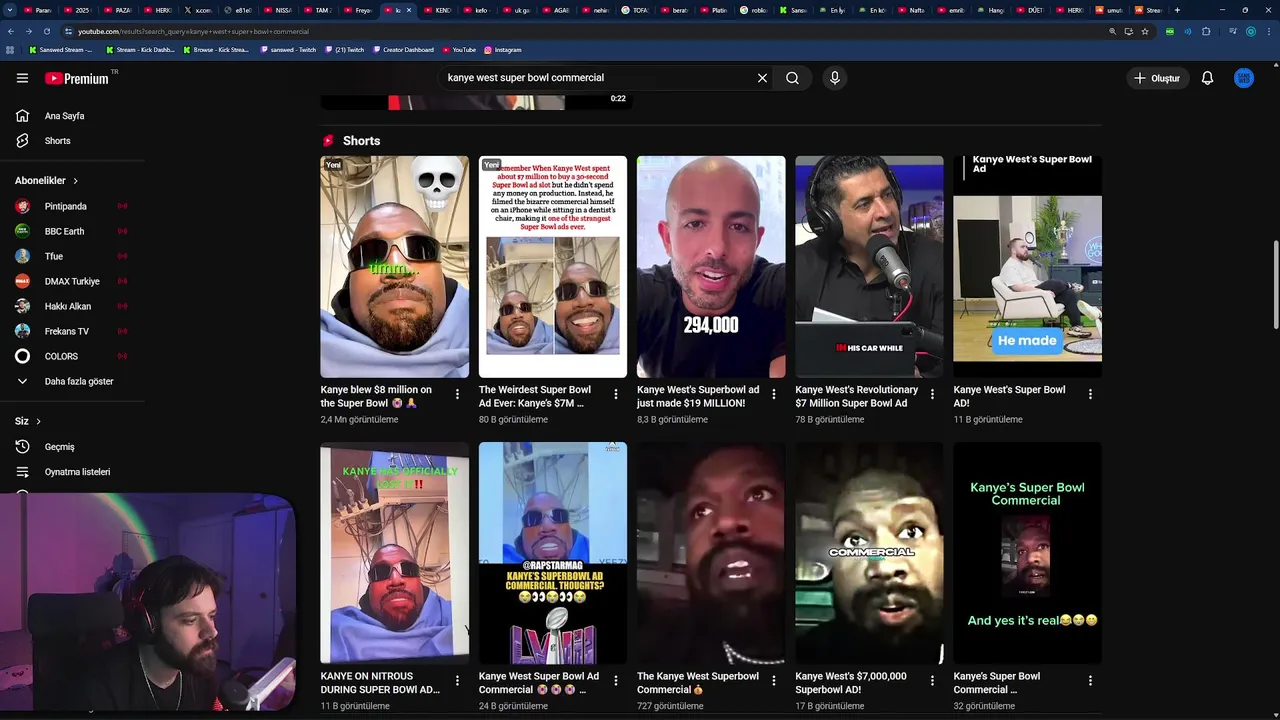Click the magnifier search button
The height and width of the screenshot is (720, 1280).
coord(792,78)
